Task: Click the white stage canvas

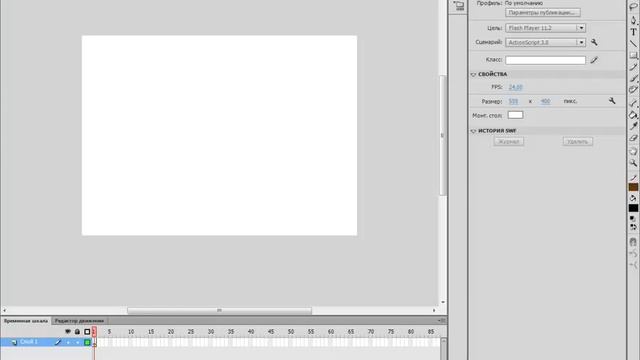Action: coord(219,135)
